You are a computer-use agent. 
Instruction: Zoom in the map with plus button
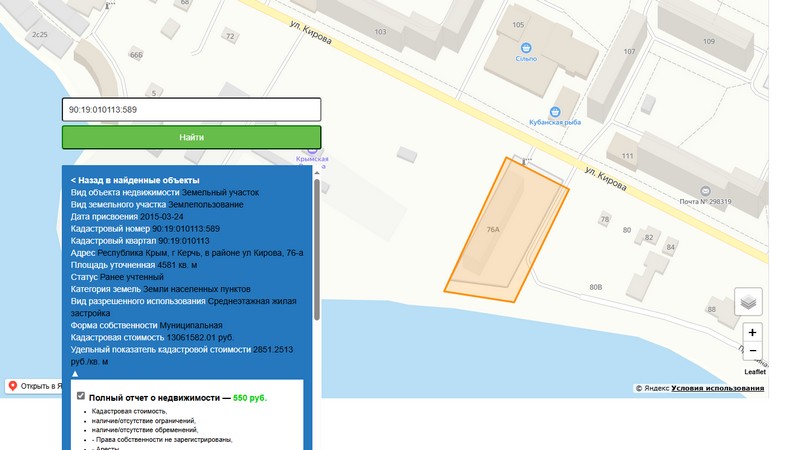coord(752,332)
